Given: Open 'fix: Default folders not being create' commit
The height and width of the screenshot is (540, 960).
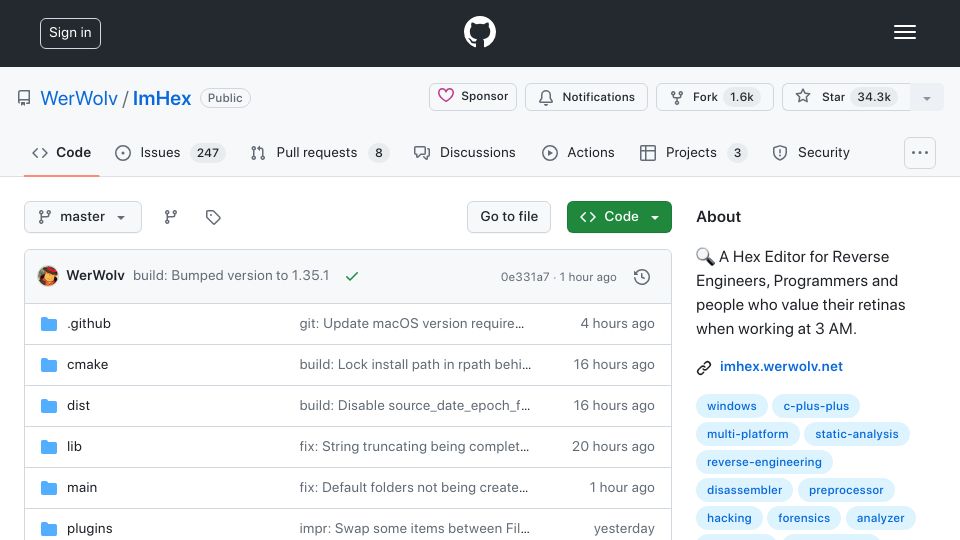Looking at the screenshot, I should [413, 487].
